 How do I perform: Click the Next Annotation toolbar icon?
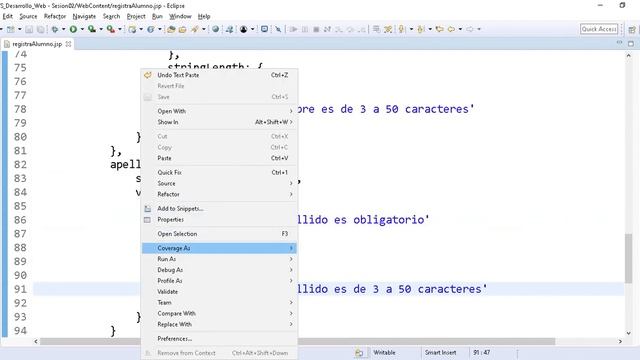(x=402, y=29)
